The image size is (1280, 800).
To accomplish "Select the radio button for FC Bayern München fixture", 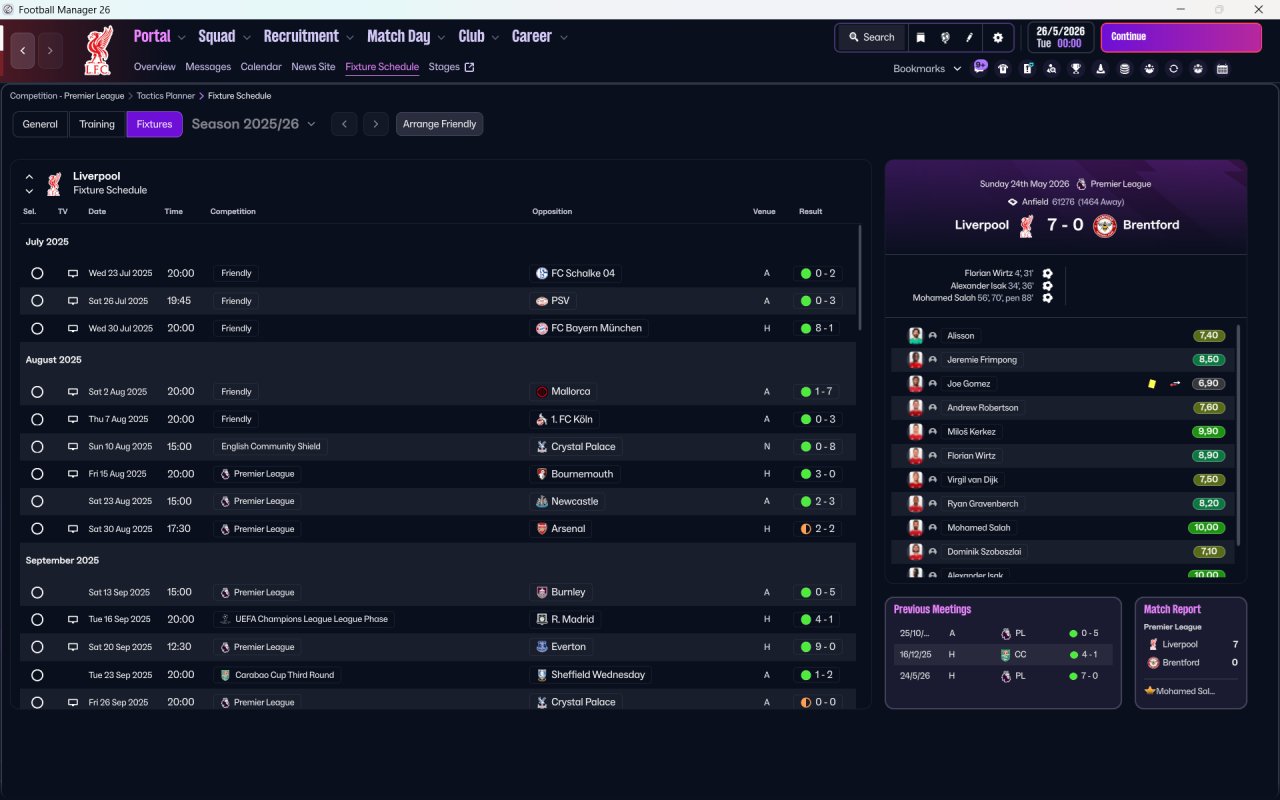I will coord(37,328).
